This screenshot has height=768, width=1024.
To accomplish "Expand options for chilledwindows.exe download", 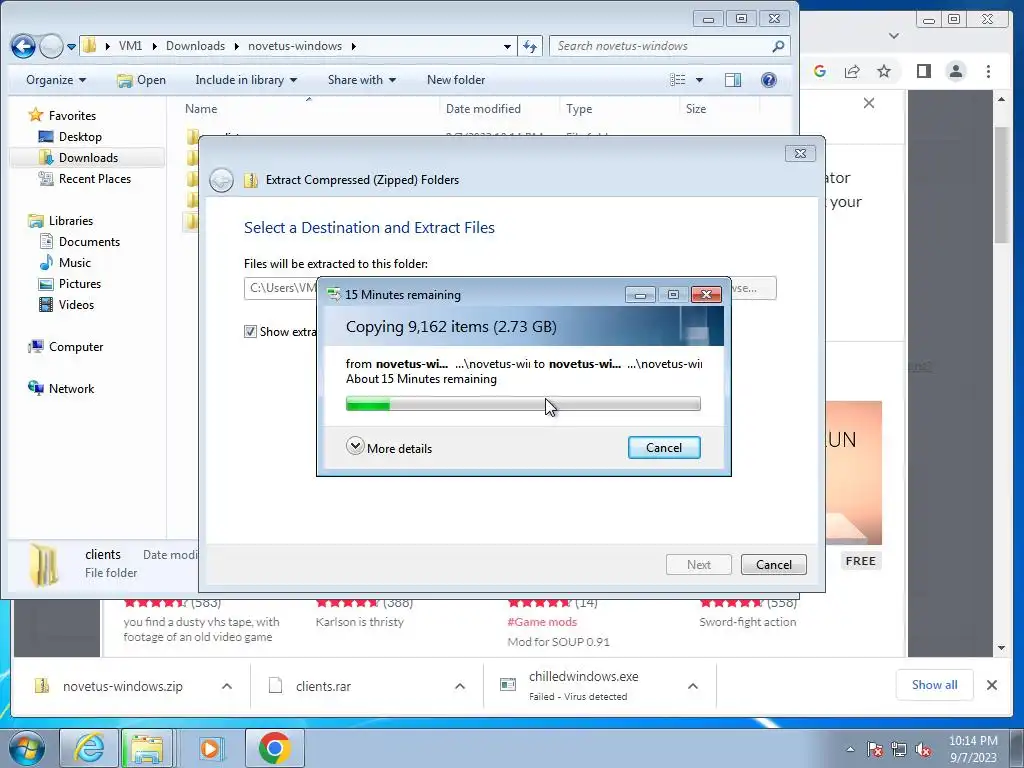I will pyautogui.click(x=693, y=686).
